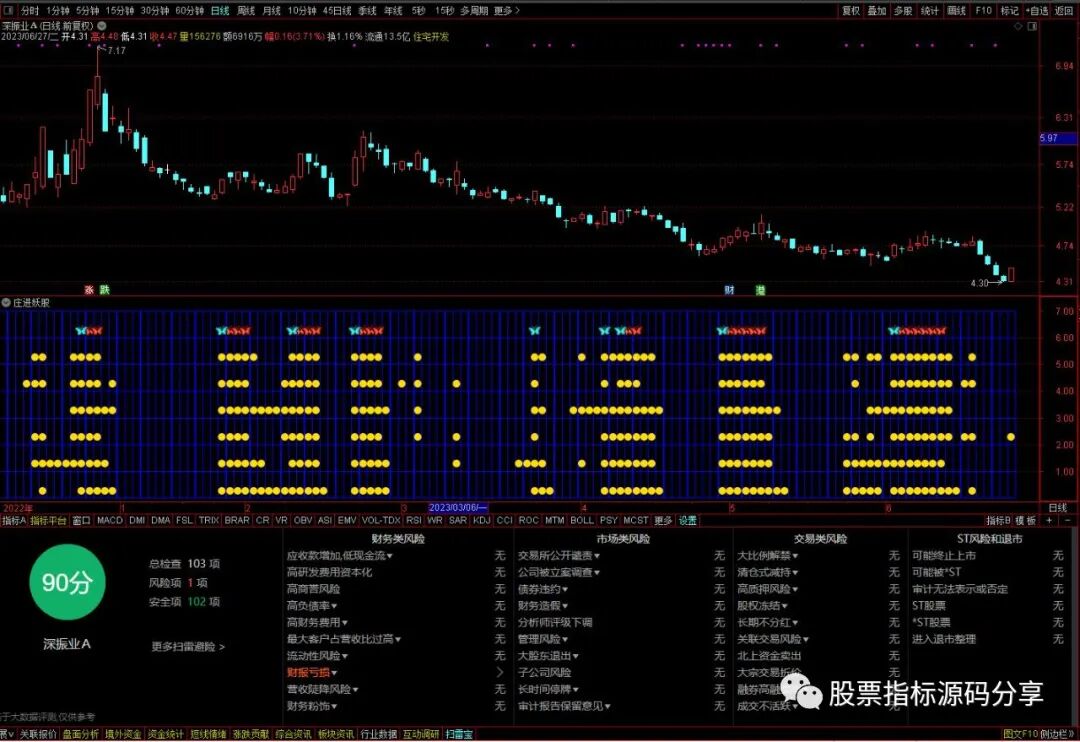Image resolution: width=1080 pixels, height=742 pixels.
Task: Click the green 设置 settings button
Action: tap(688, 521)
